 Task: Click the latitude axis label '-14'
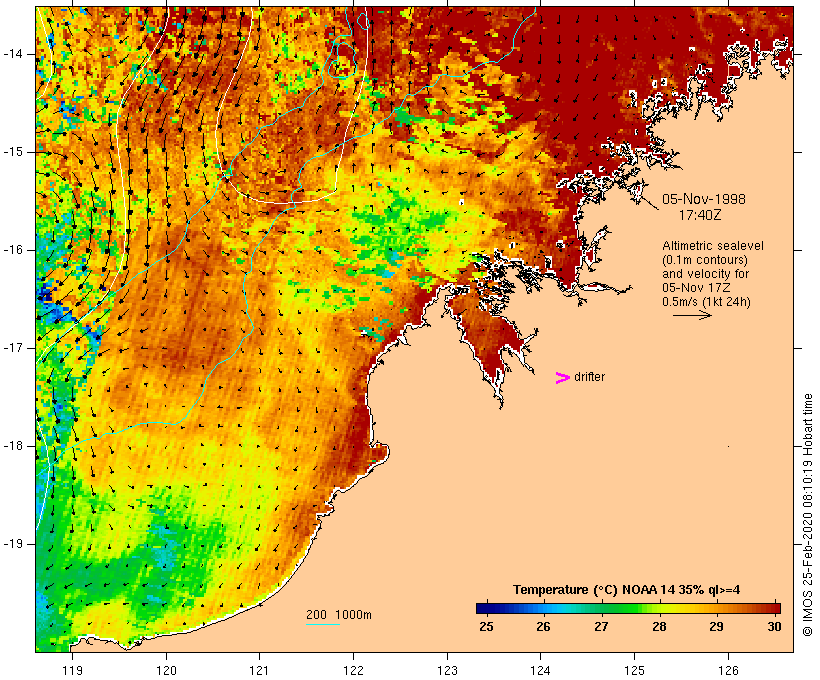point(13,54)
